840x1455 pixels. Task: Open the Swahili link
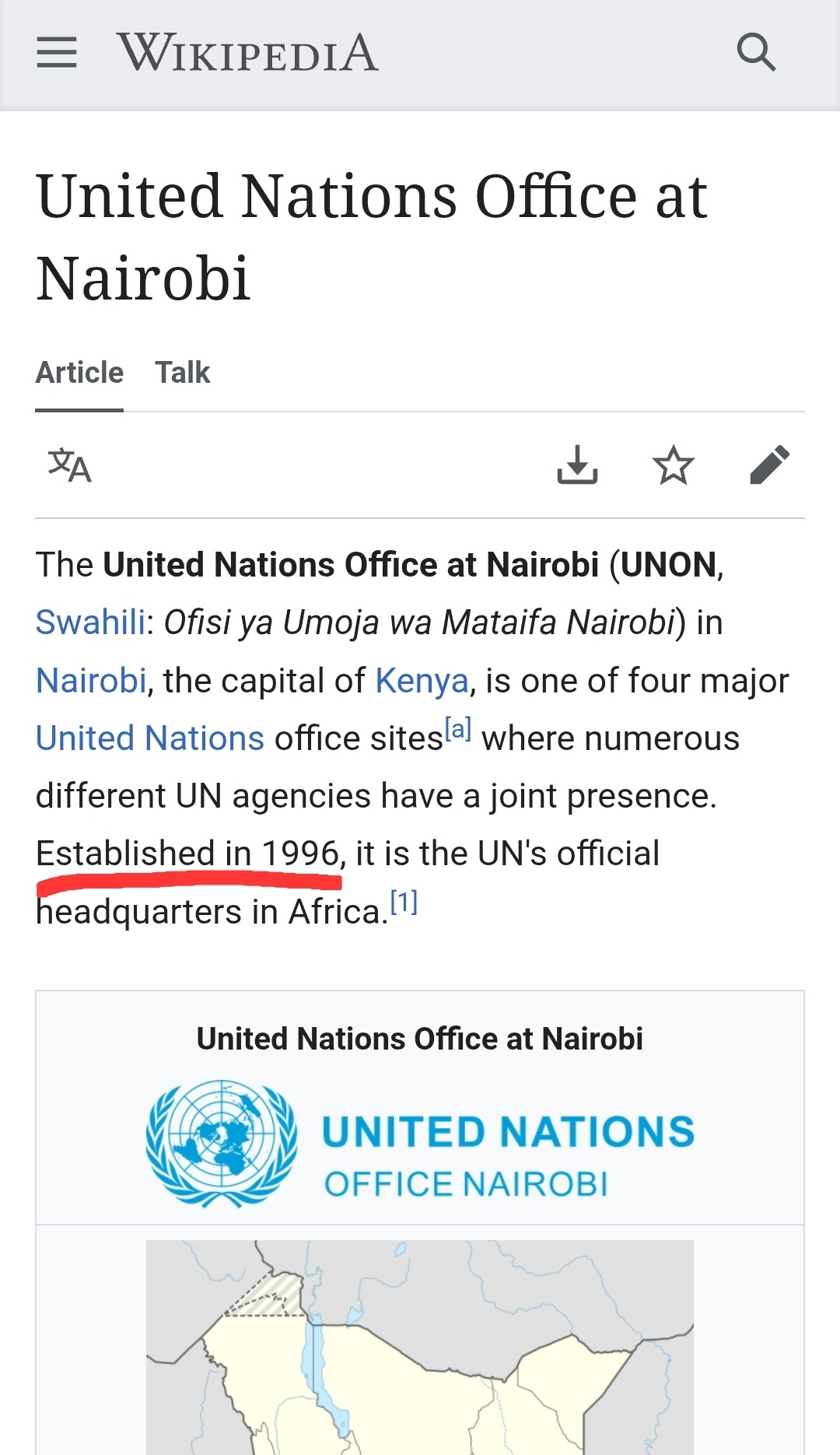tap(90, 622)
